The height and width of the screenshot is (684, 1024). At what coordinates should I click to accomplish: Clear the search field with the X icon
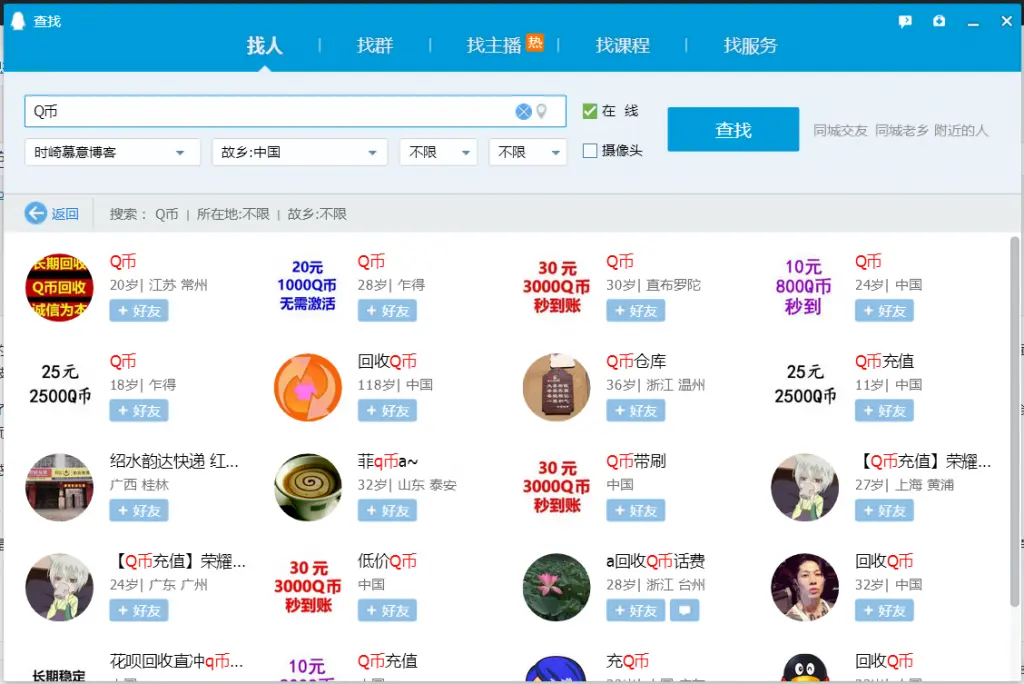523,112
